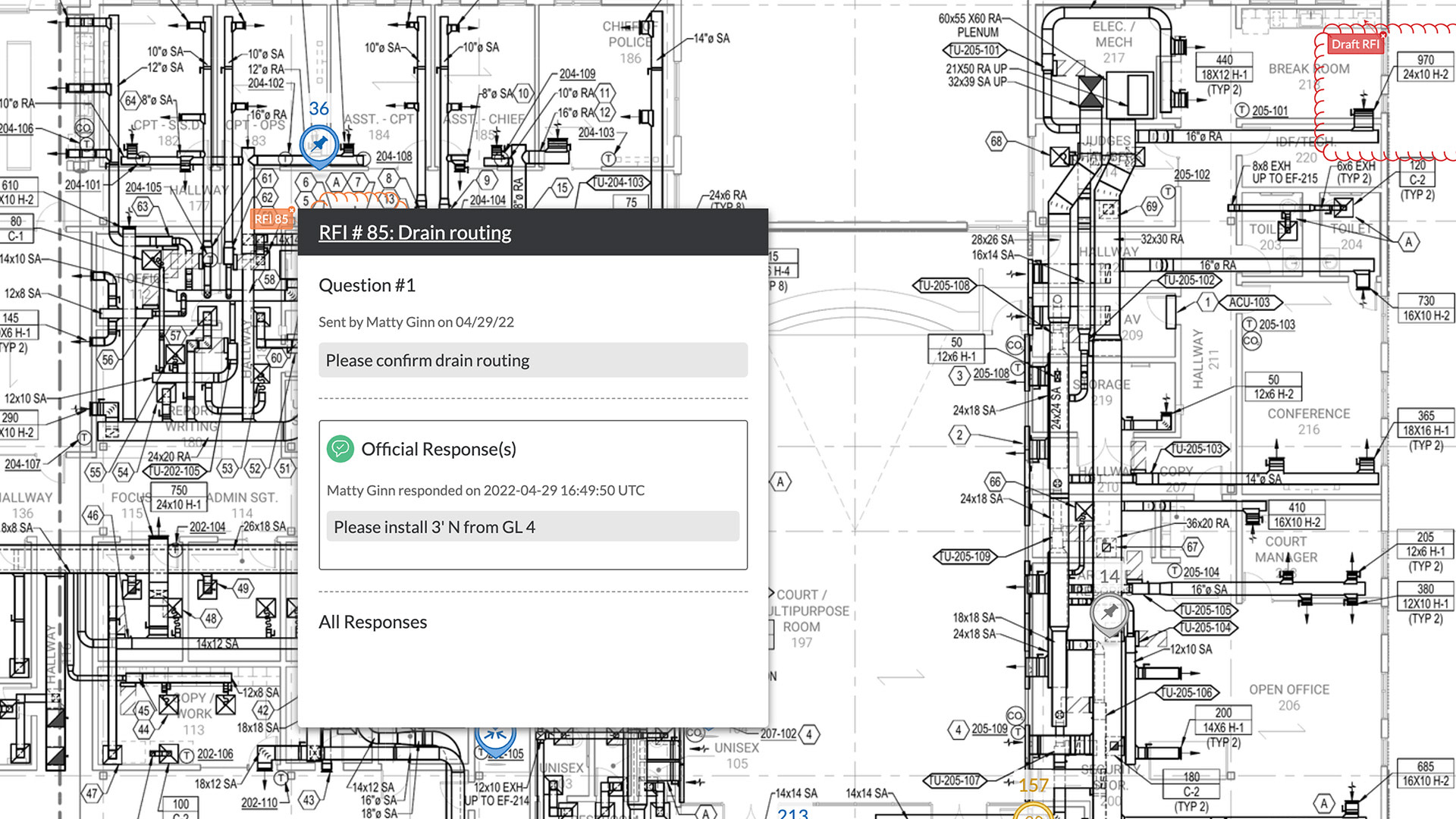Remove the RFI 85 tag via its x
Image resolution: width=1456 pixels, height=819 pixels.
tap(292, 211)
